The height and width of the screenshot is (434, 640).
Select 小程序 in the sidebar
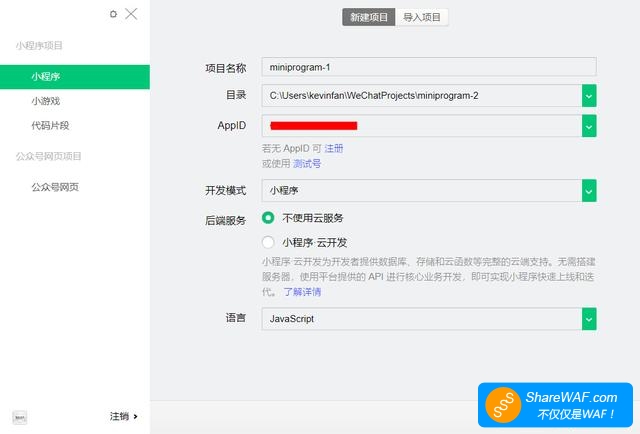[x=75, y=77]
